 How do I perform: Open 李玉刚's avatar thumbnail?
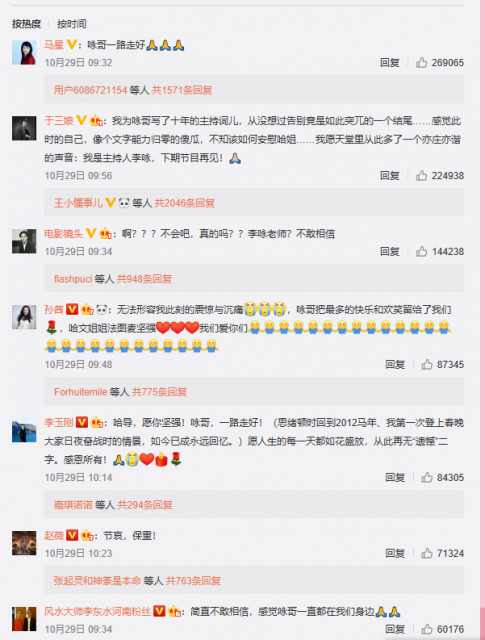click(x=24, y=430)
